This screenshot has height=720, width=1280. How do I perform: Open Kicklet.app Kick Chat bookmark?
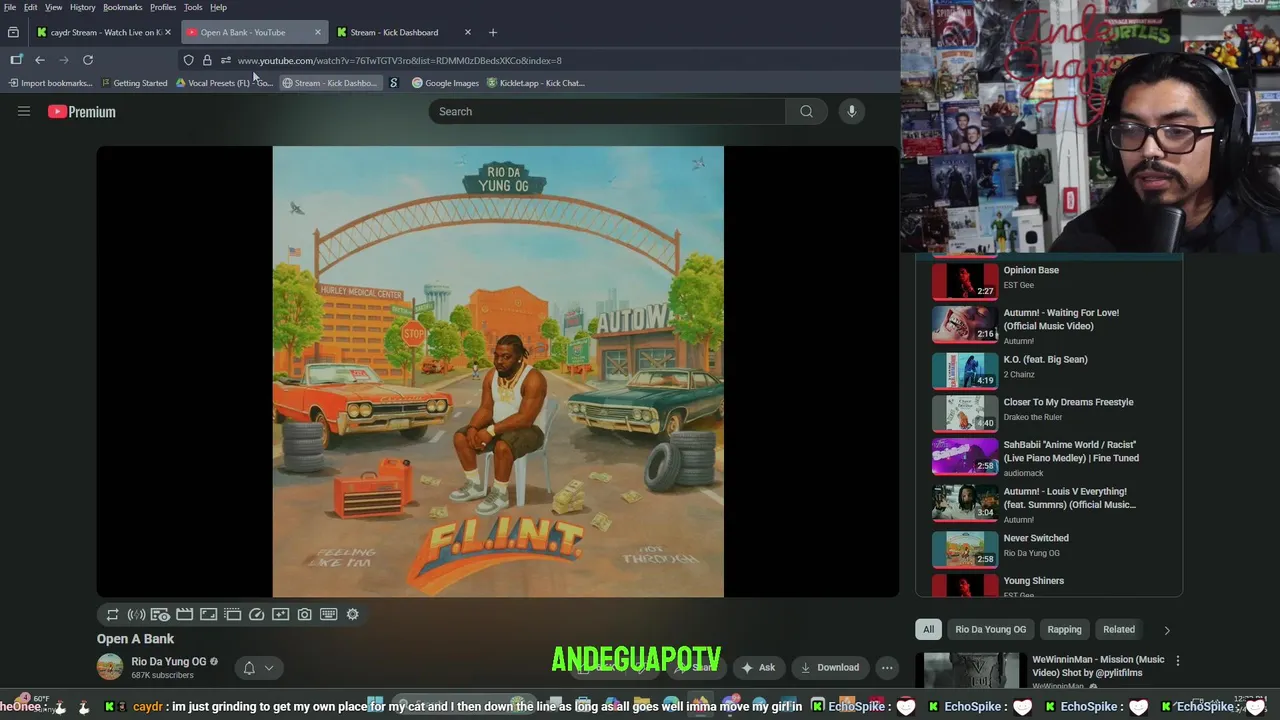click(536, 83)
